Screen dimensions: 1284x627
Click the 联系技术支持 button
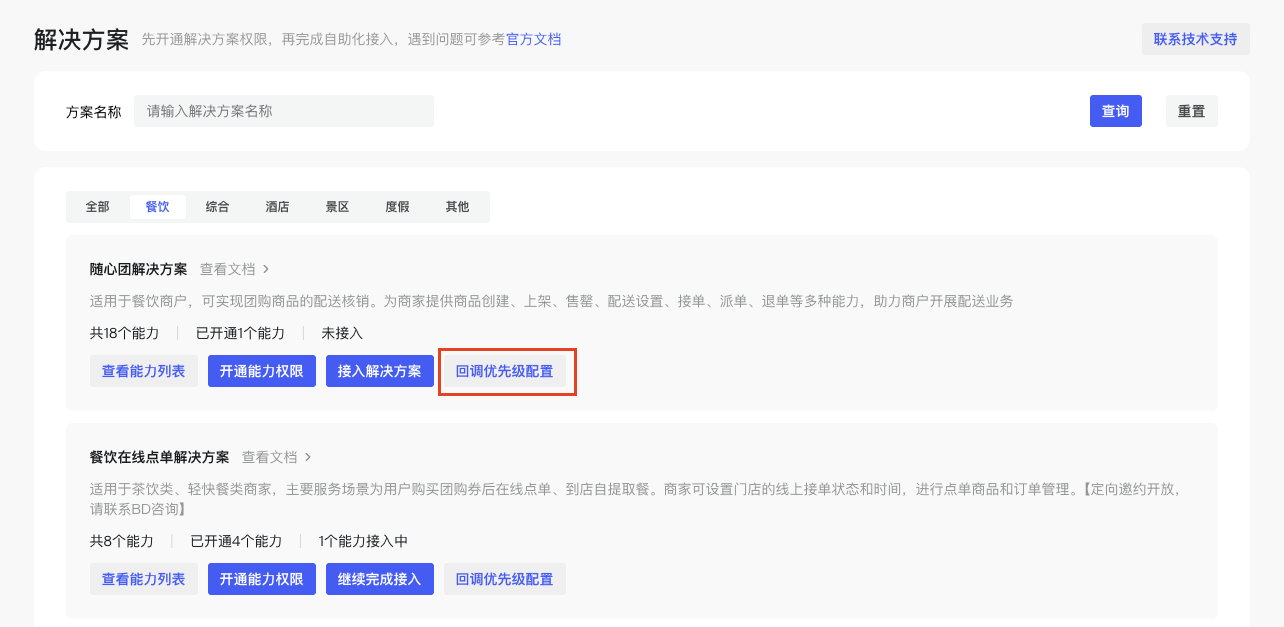click(1195, 39)
